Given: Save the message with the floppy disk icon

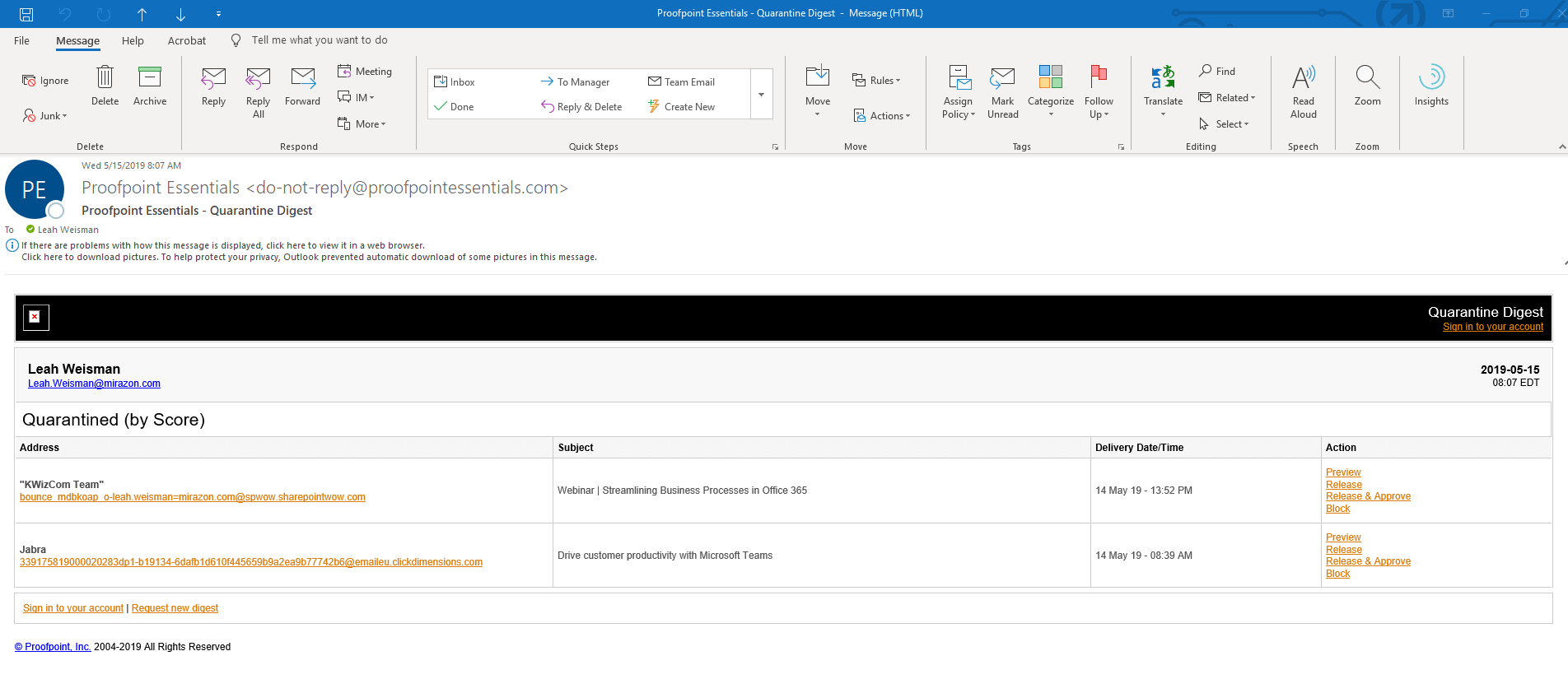Looking at the screenshot, I should (26, 14).
